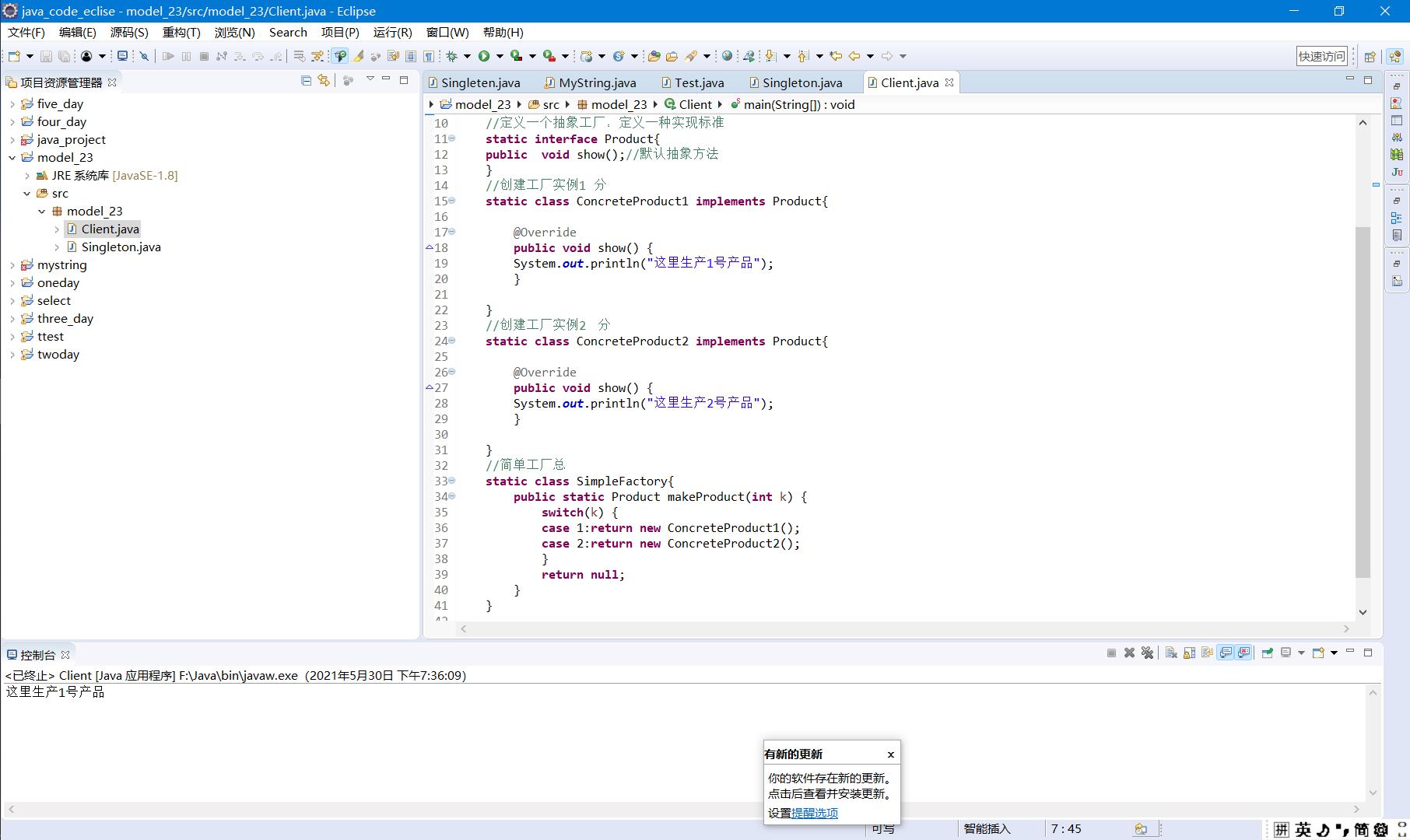Click the New file toolbar icon
The image size is (1410, 840).
14,56
